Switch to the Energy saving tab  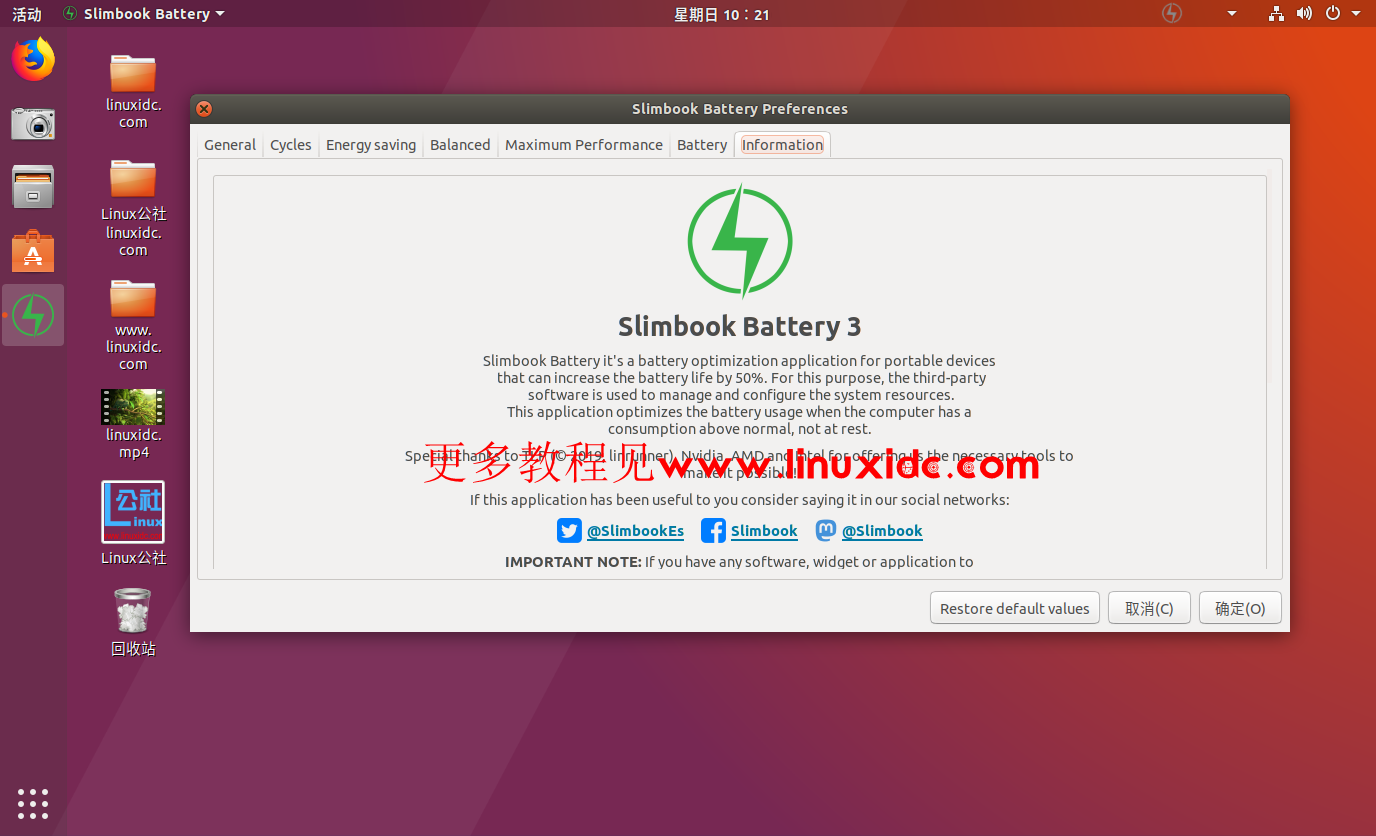pos(371,145)
